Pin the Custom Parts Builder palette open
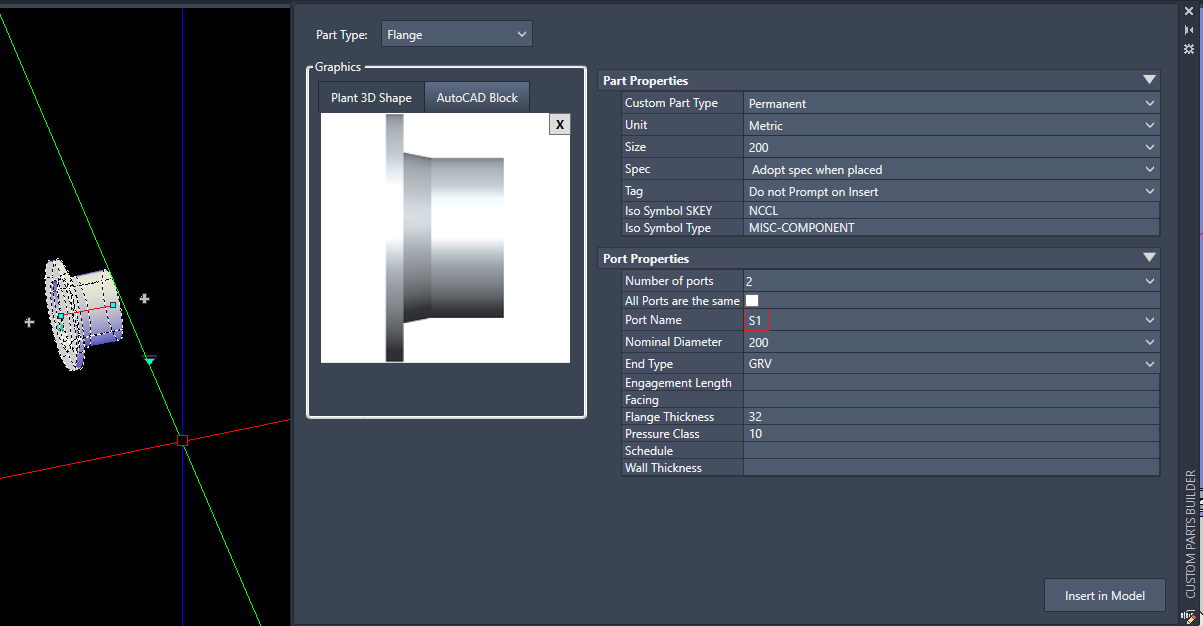1203x626 pixels. click(1189, 30)
